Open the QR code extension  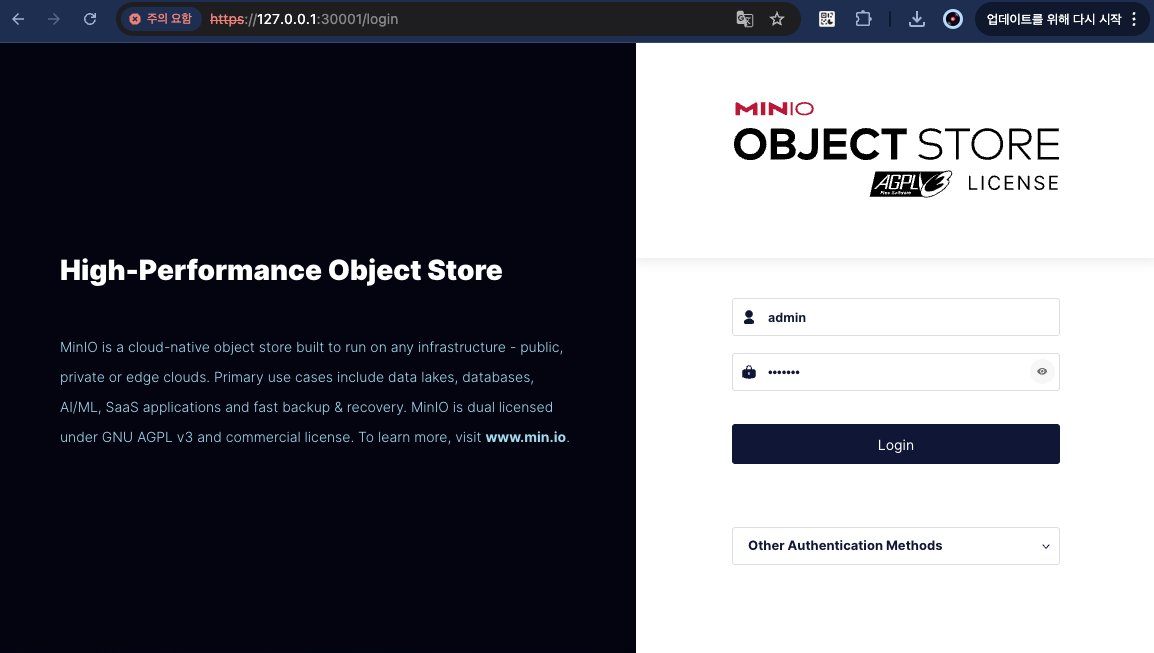point(826,19)
